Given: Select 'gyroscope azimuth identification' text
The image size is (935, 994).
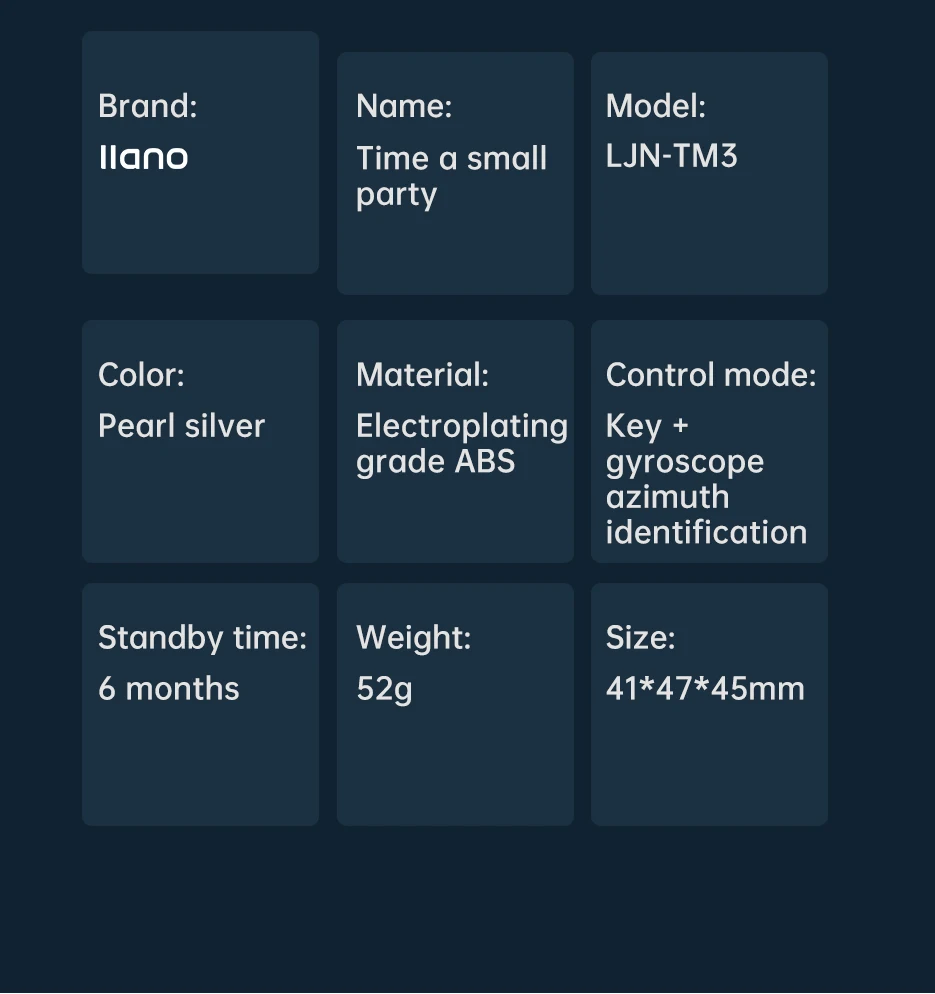Looking at the screenshot, I should coord(706,498).
